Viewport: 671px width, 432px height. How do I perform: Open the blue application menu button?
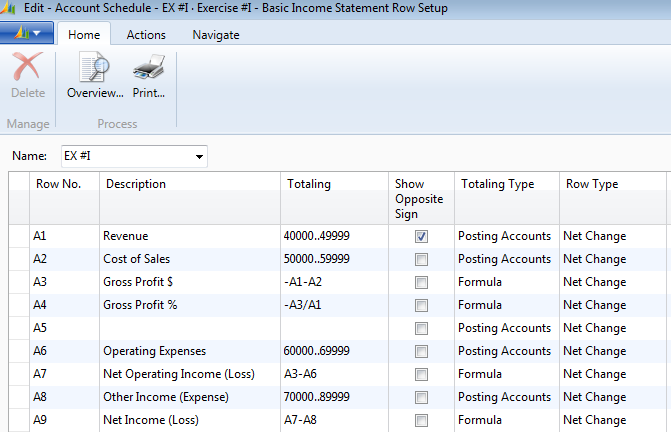click(x=27, y=34)
